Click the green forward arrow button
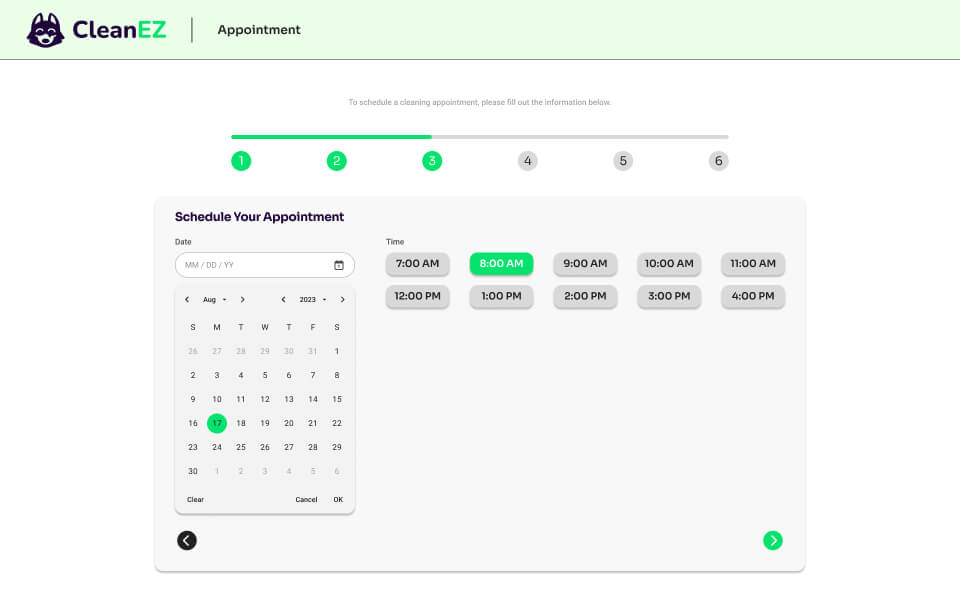The image size is (960, 609). [x=772, y=540]
